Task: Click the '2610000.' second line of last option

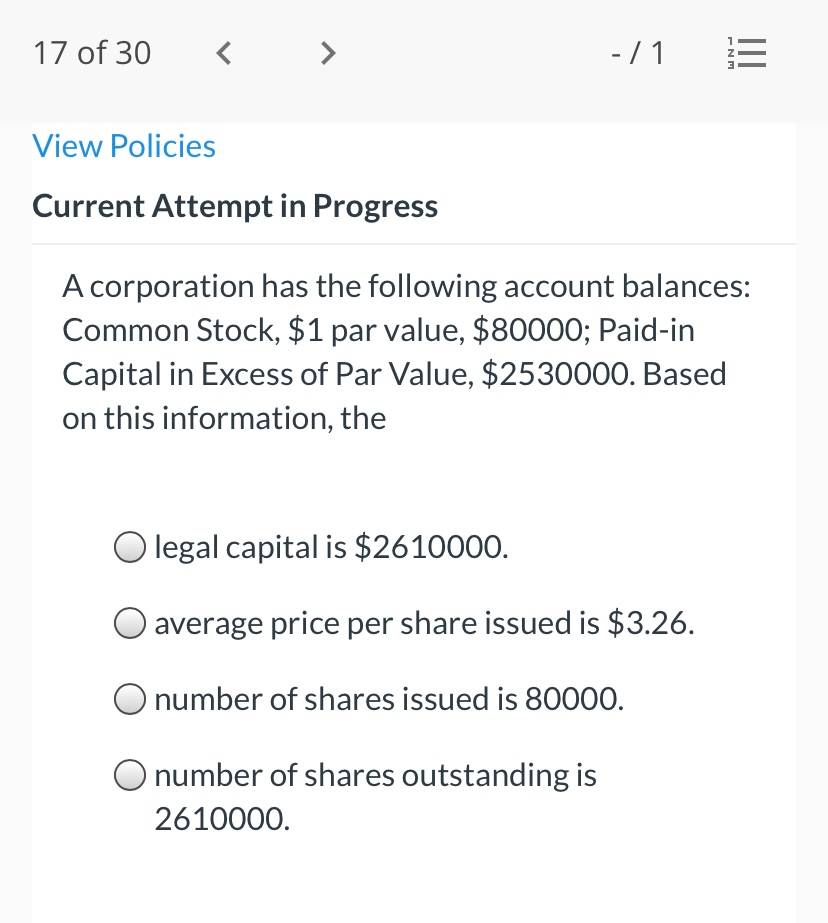Action: (222, 819)
